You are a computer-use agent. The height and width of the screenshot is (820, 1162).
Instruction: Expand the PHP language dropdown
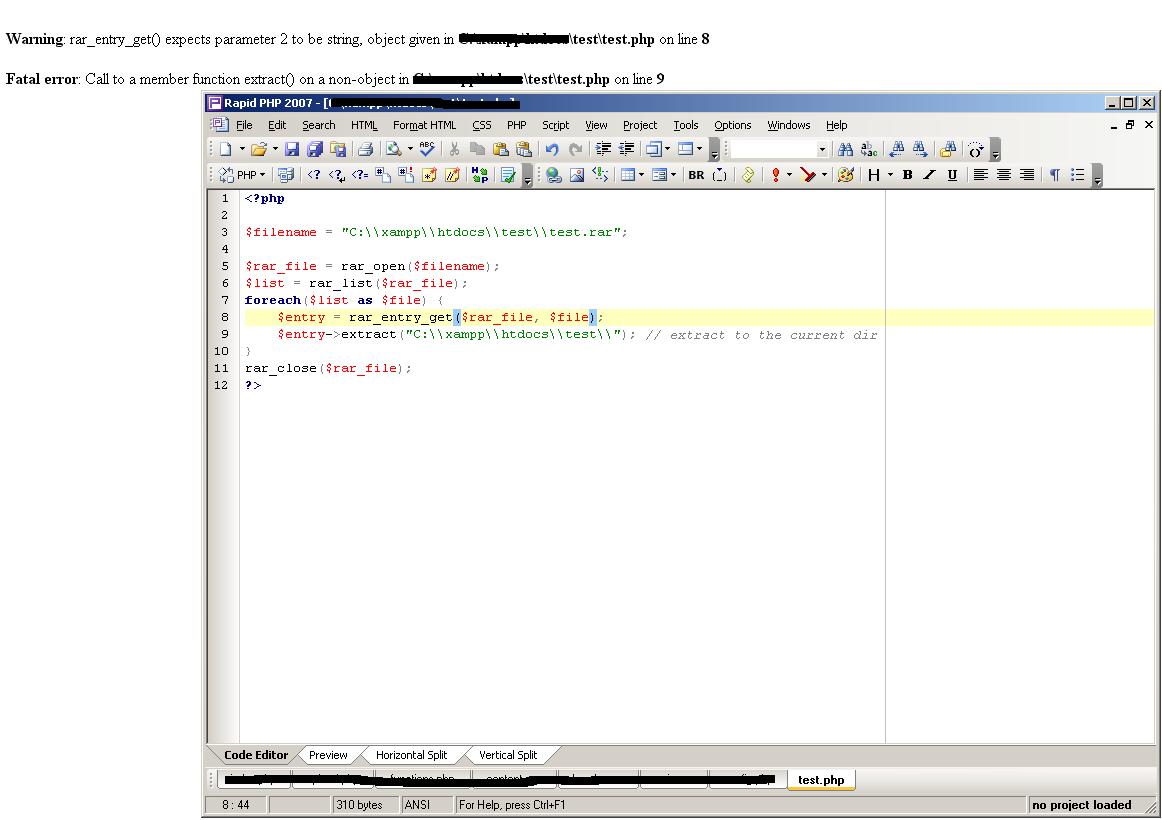(263, 175)
